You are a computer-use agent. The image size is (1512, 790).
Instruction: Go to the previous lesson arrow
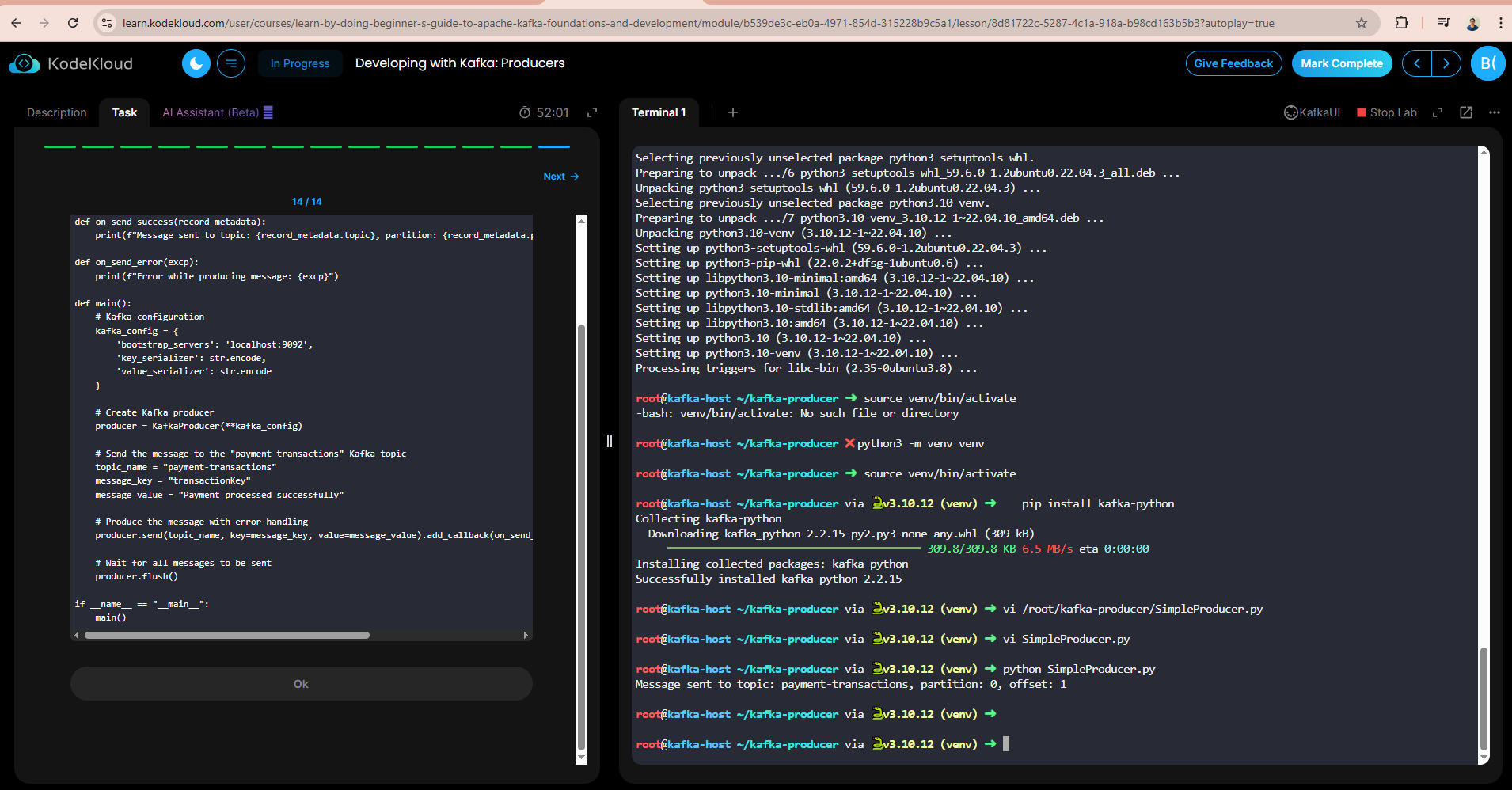click(x=1417, y=63)
